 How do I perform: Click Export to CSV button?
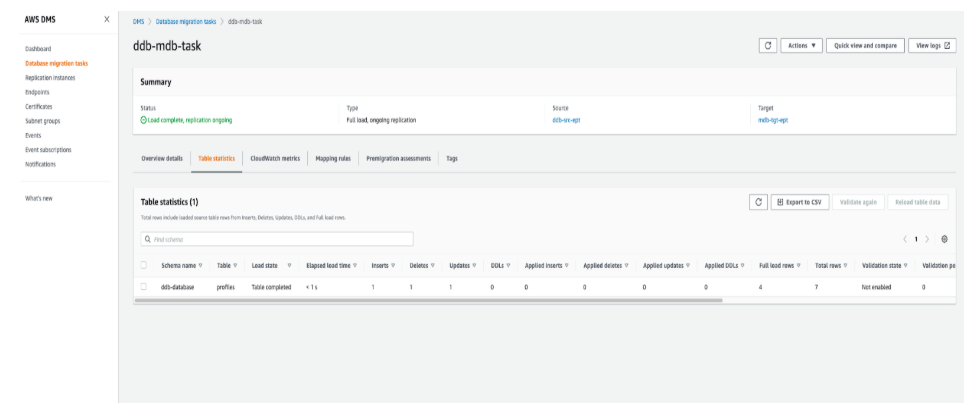tap(801, 202)
